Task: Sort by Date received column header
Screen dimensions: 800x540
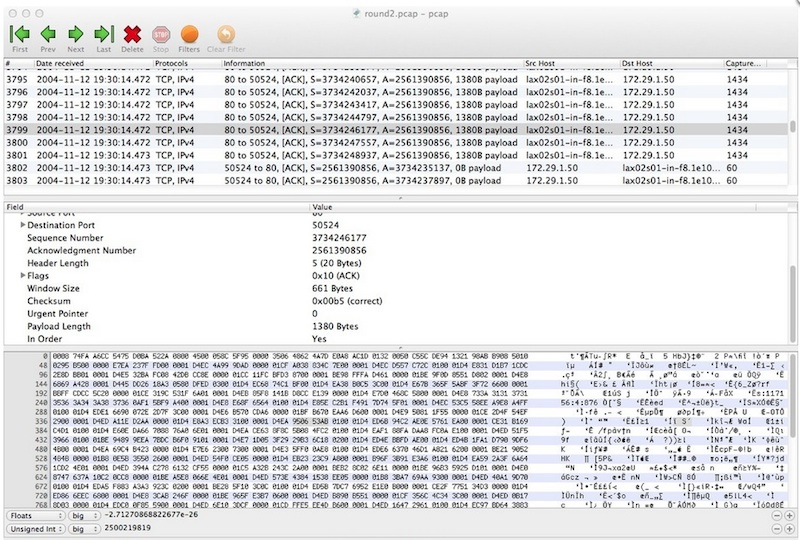Action: [90, 63]
